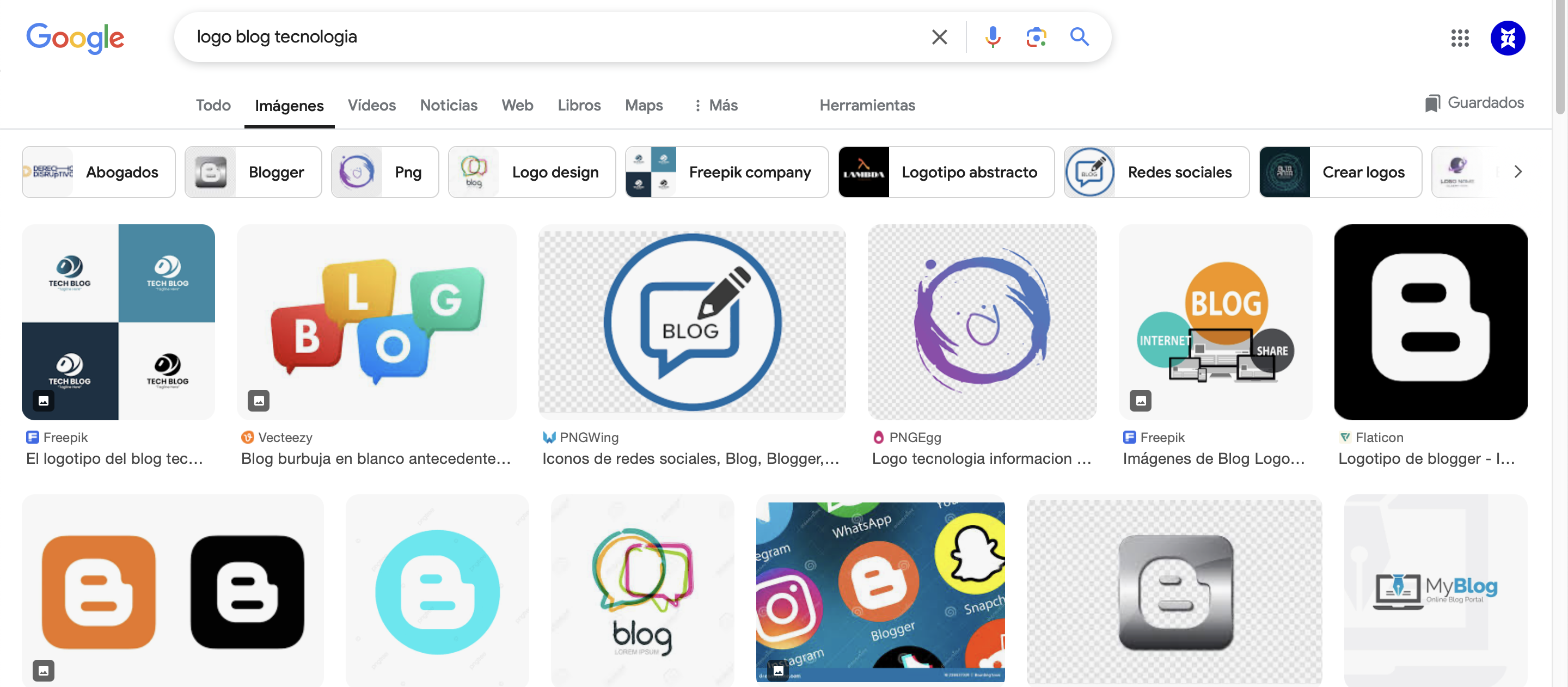Viewport: 1568px width, 687px height.
Task: Open the cyan round Blogger icon image
Action: coord(437,591)
